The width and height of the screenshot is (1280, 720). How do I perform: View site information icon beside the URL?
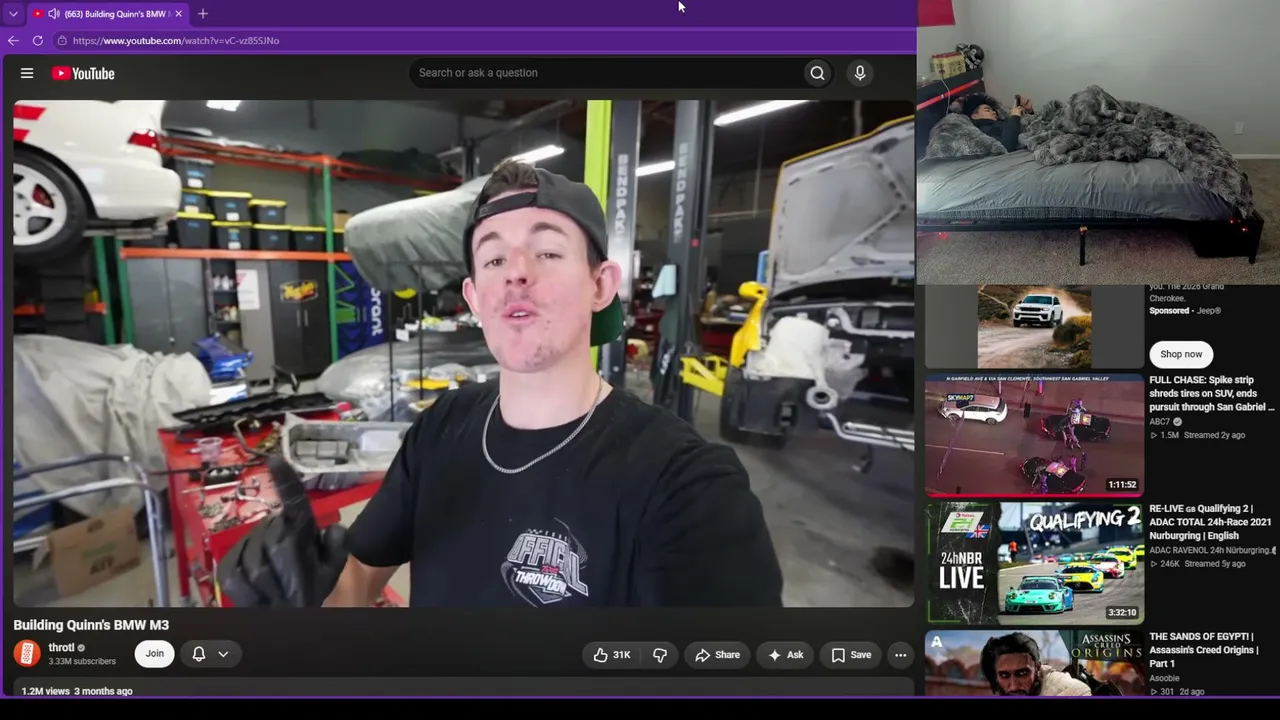[62, 41]
